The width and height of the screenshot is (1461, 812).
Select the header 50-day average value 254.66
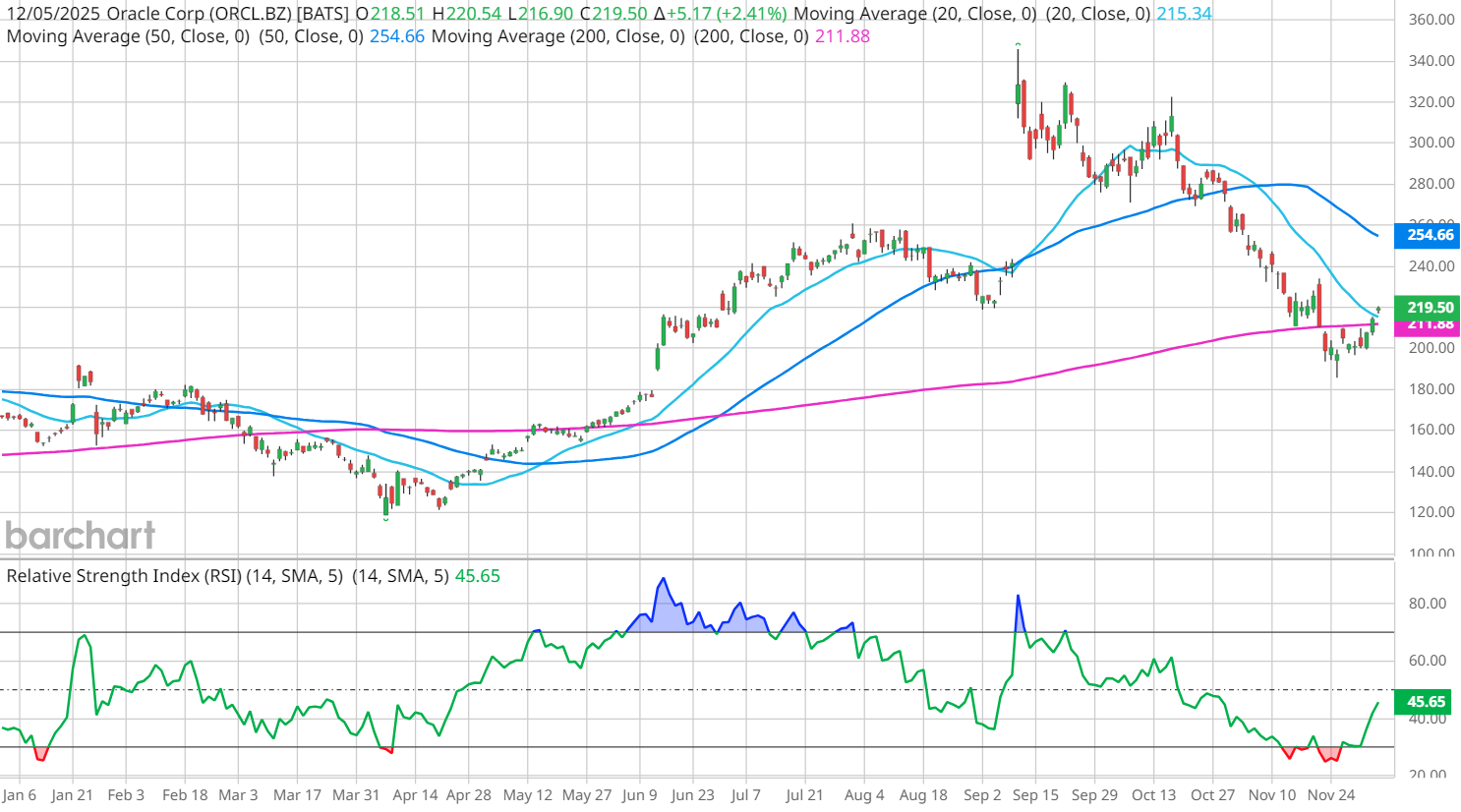click(397, 36)
